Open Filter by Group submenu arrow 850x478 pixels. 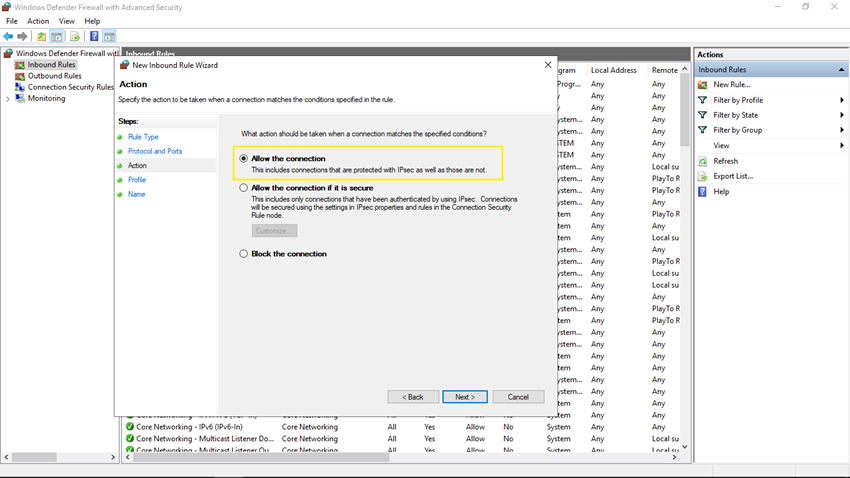841,130
